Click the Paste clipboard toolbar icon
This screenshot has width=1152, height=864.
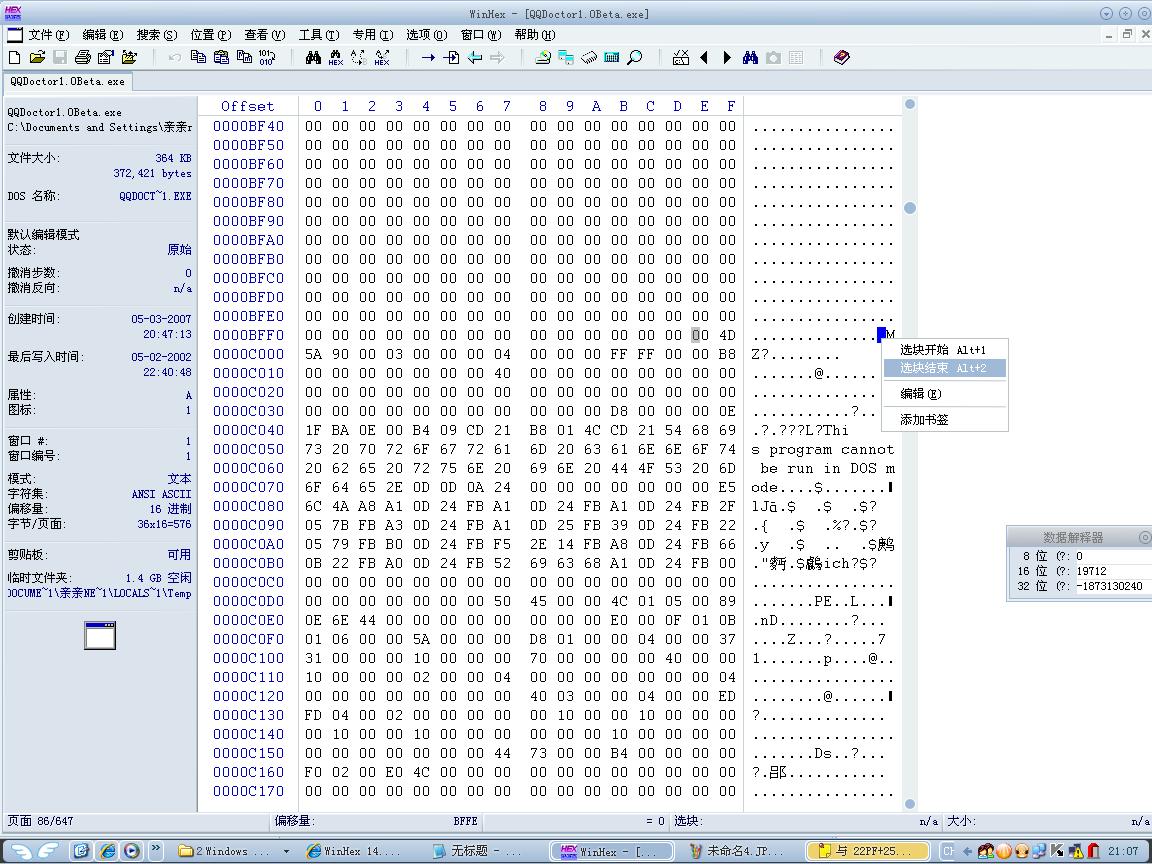click(220, 57)
